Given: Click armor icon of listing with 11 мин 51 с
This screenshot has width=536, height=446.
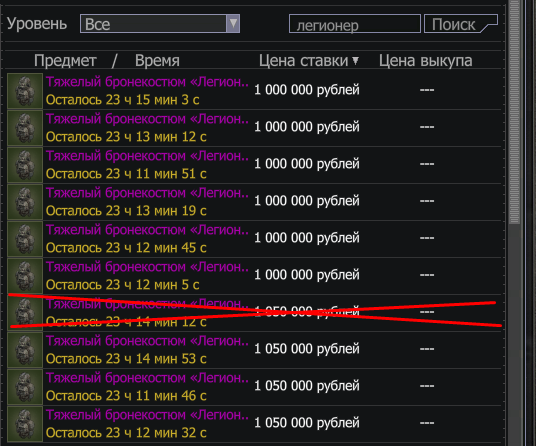Looking at the screenshot, I should click(25, 165).
